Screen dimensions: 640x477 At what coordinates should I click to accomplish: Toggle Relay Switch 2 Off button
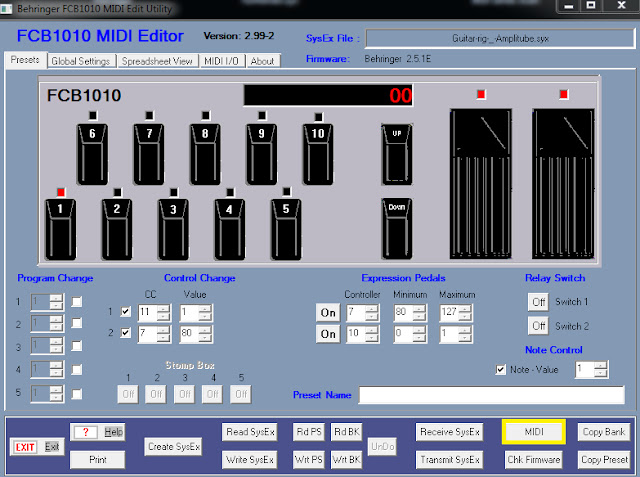coord(539,326)
